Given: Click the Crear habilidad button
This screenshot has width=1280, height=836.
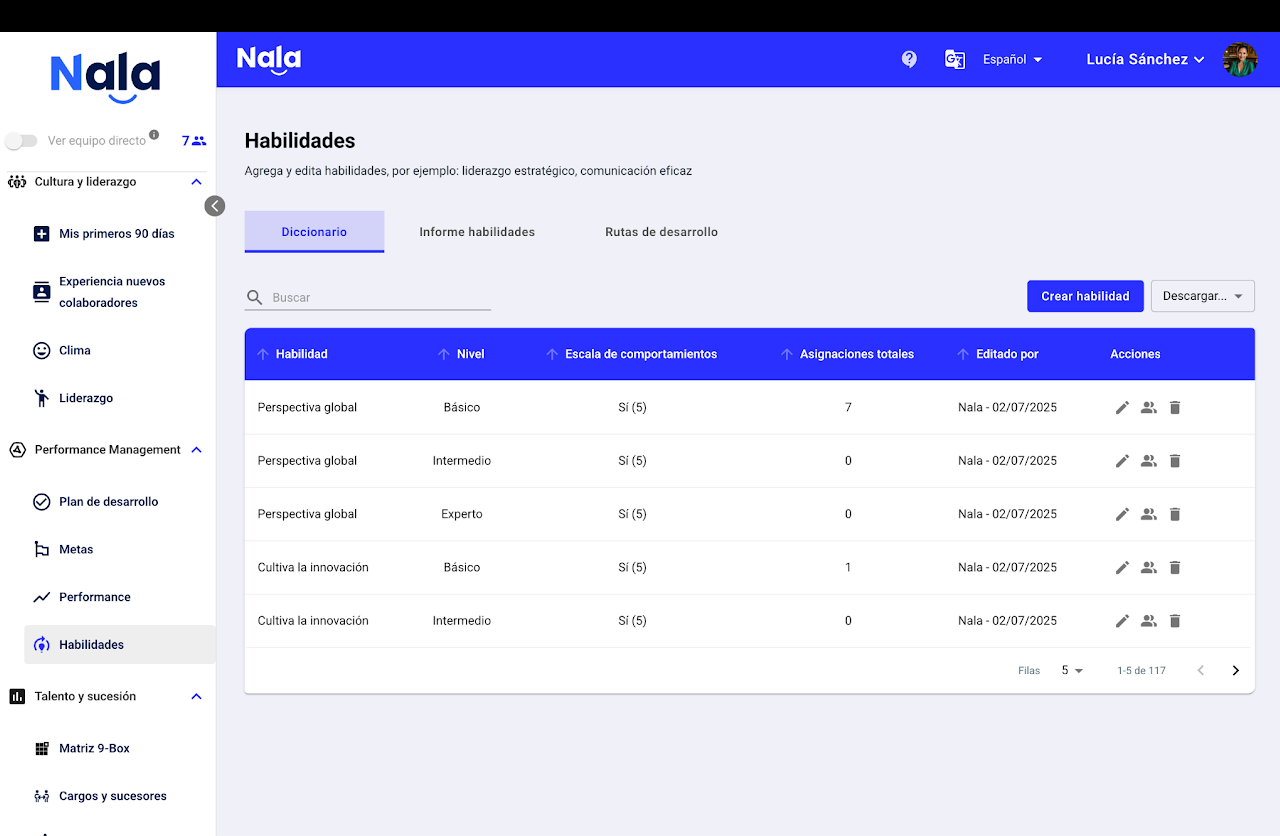Looking at the screenshot, I should click(1085, 296).
